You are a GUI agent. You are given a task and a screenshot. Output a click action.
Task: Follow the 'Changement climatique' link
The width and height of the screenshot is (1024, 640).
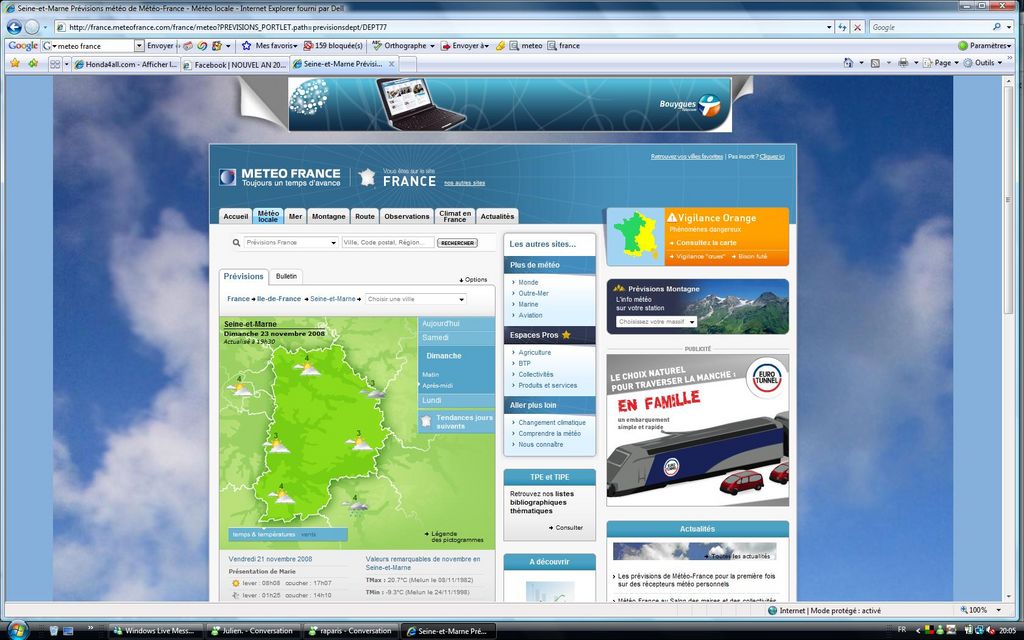tap(552, 423)
